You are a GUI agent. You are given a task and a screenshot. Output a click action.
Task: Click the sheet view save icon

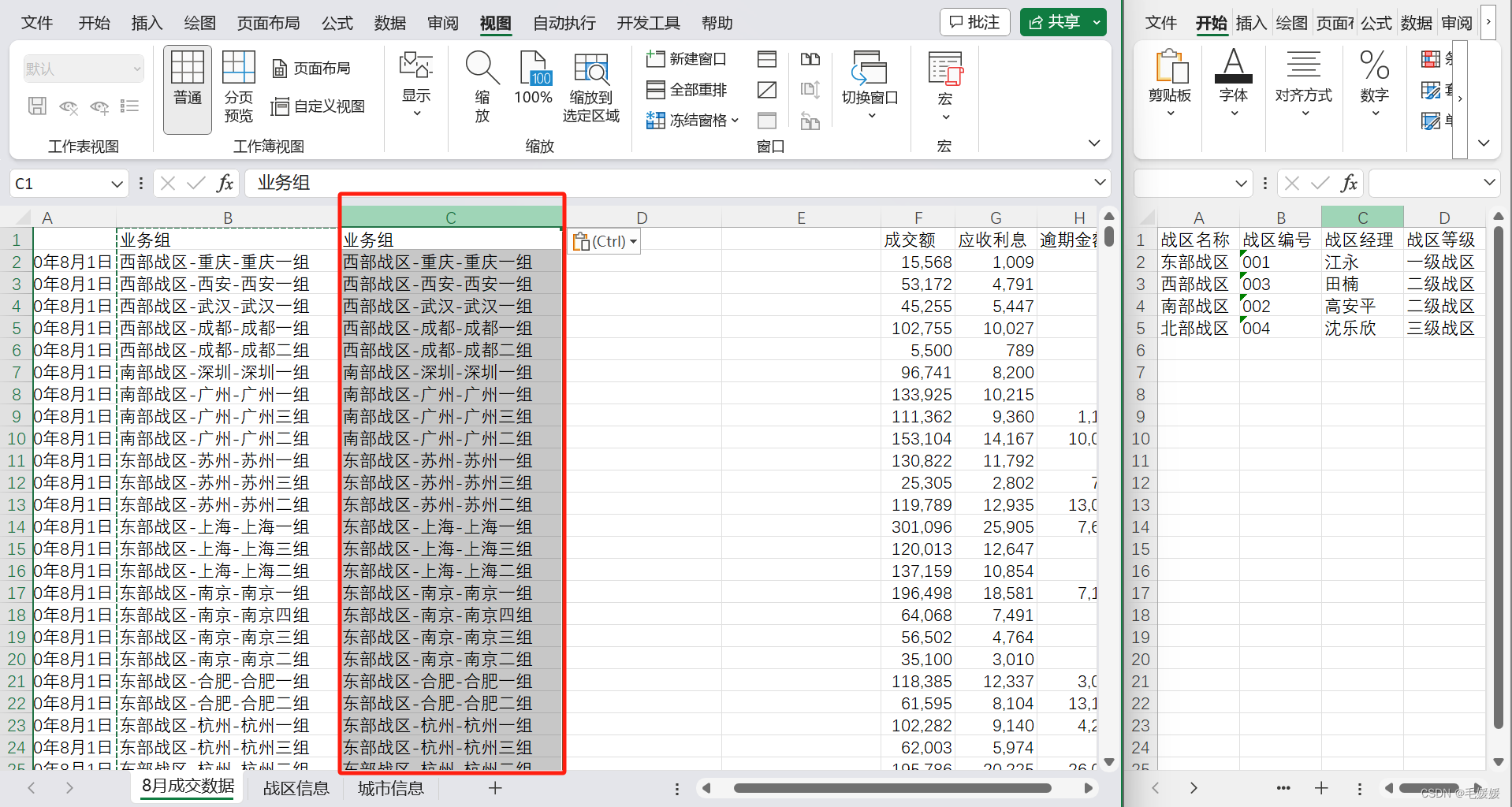[x=37, y=106]
